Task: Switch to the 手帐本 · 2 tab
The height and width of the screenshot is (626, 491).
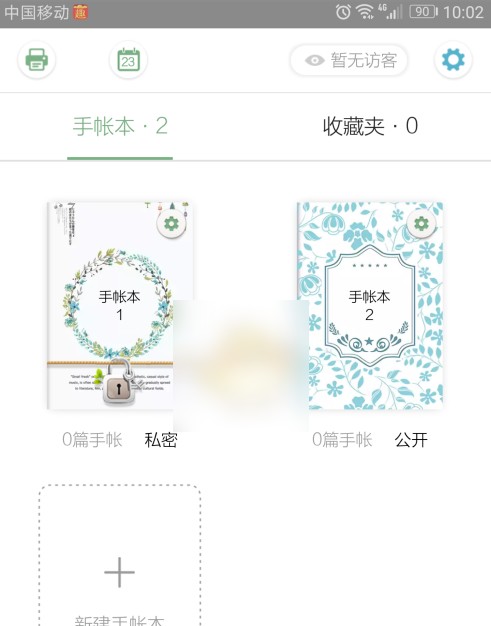Action: click(x=120, y=126)
